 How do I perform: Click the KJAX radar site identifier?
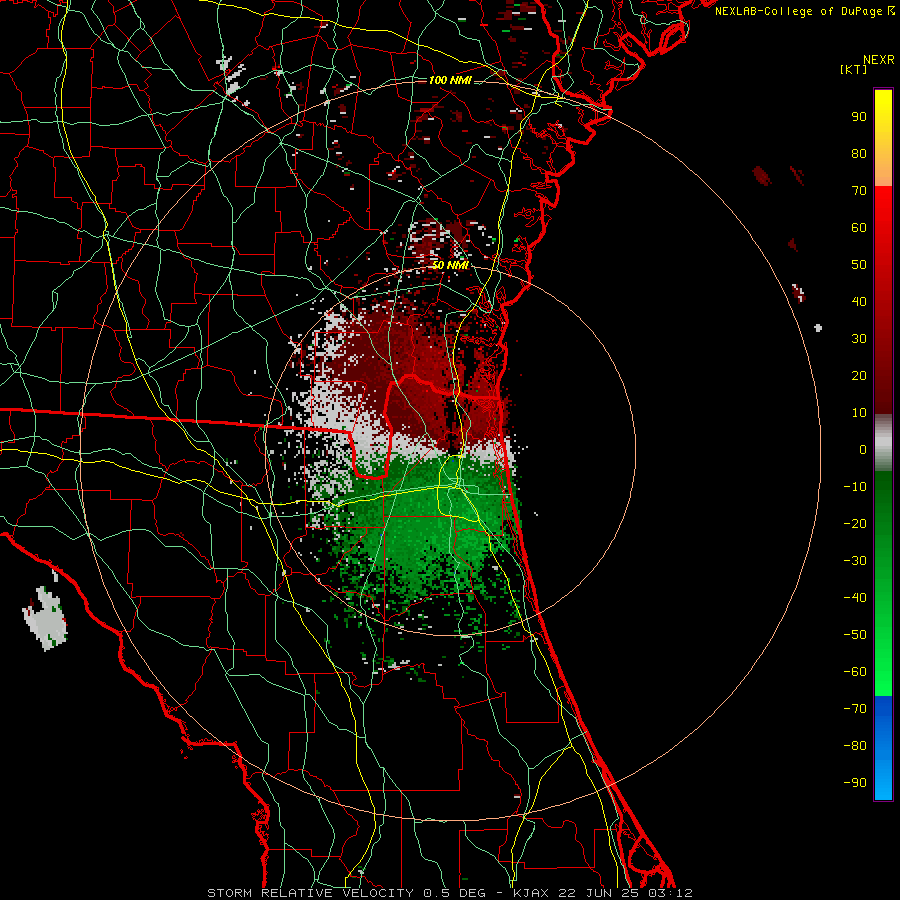point(533,893)
